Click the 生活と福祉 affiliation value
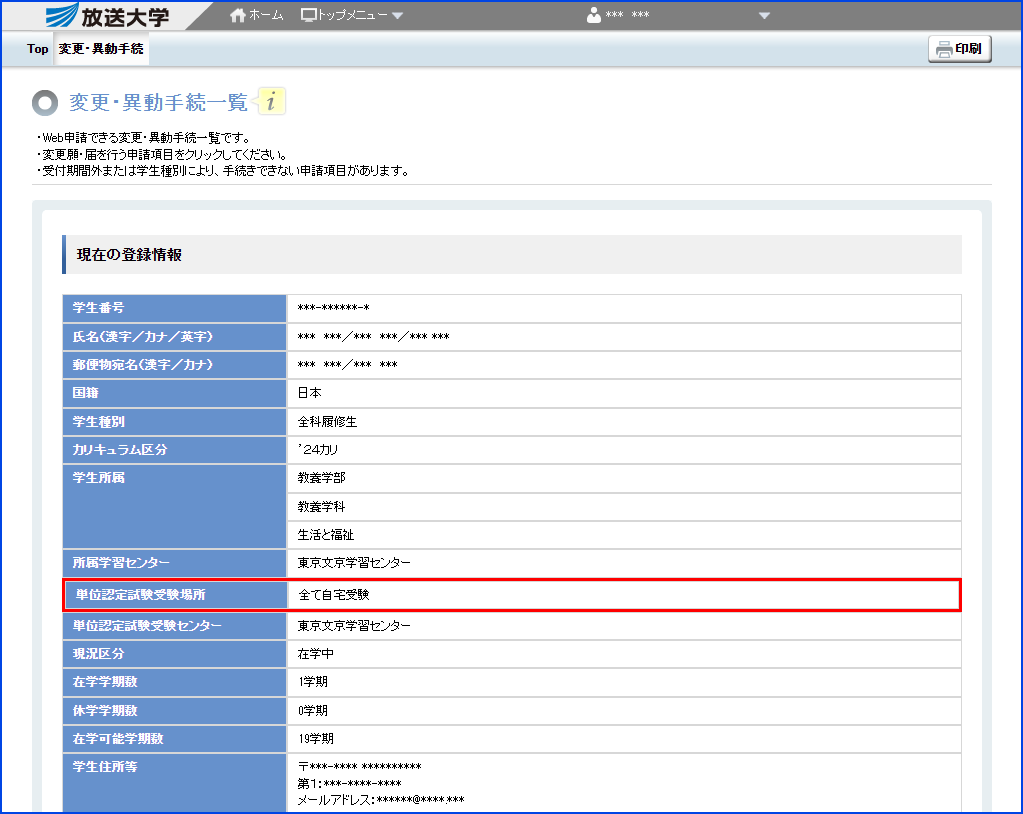Viewport: 1023px width, 814px height. (326, 535)
